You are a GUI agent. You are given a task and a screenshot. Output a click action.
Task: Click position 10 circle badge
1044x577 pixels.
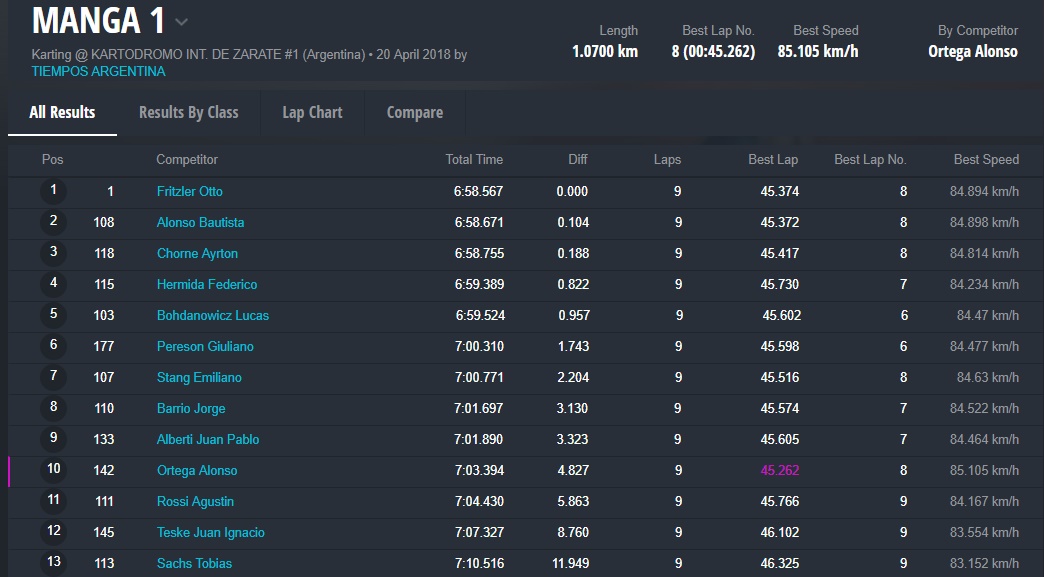pyautogui.click(x=54, y=469)
